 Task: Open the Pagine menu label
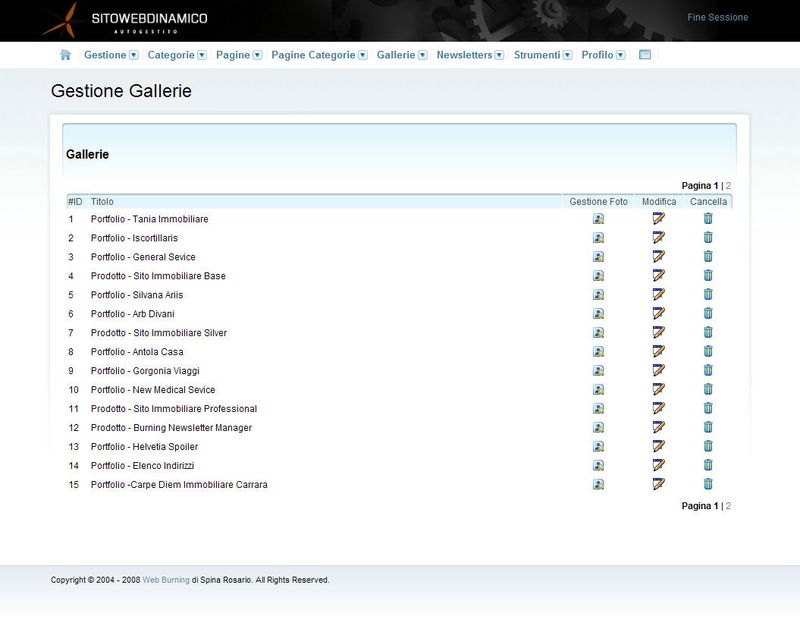pos(233,55)
